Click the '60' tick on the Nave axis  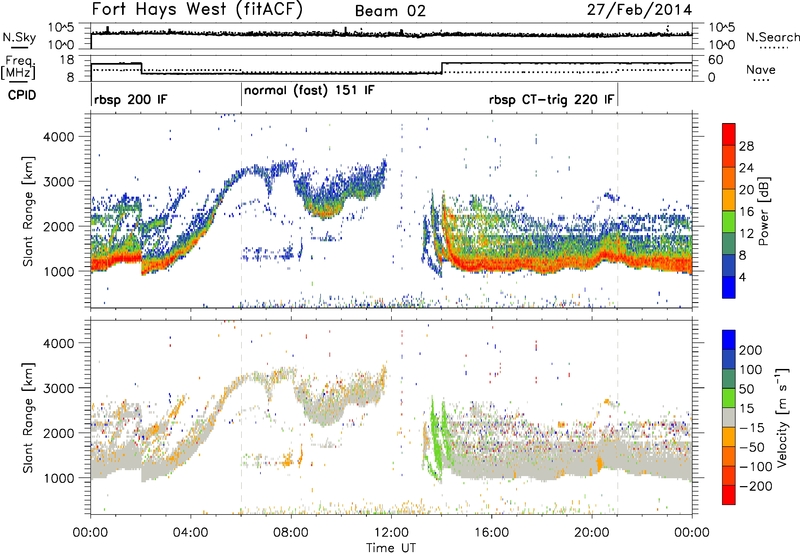[x=716, y=60]
